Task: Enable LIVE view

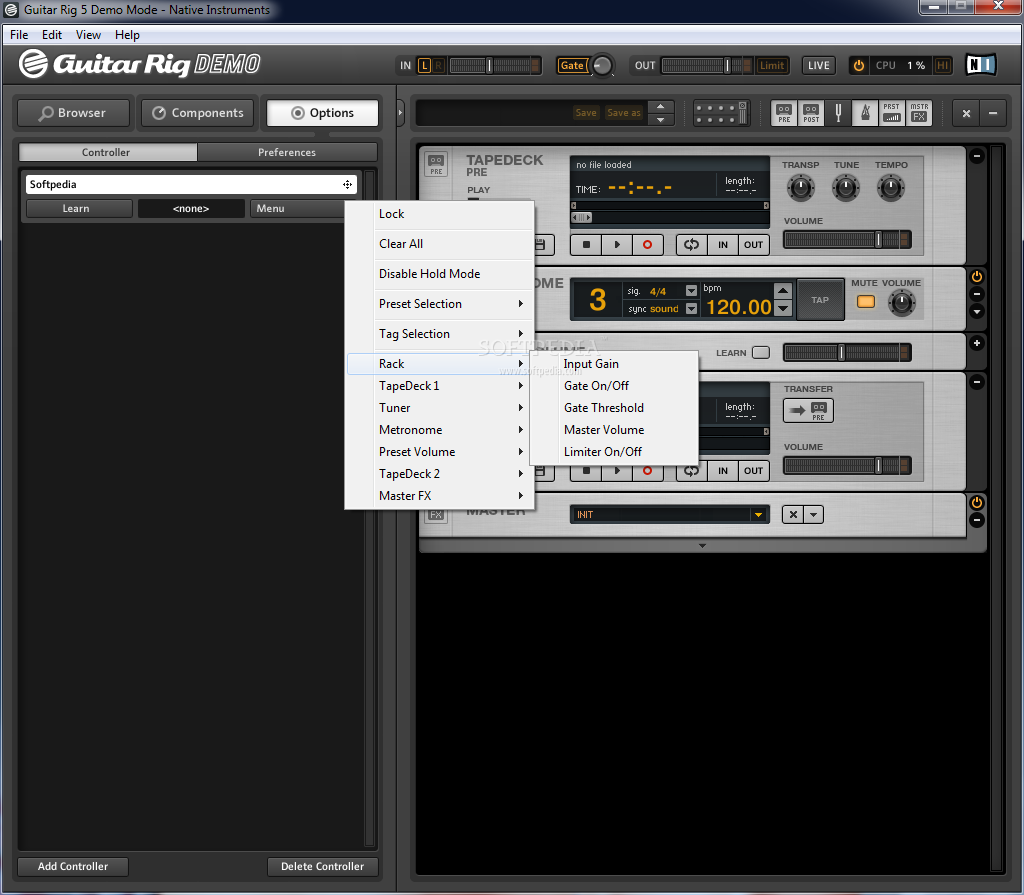Action: (x=818, y=65)
